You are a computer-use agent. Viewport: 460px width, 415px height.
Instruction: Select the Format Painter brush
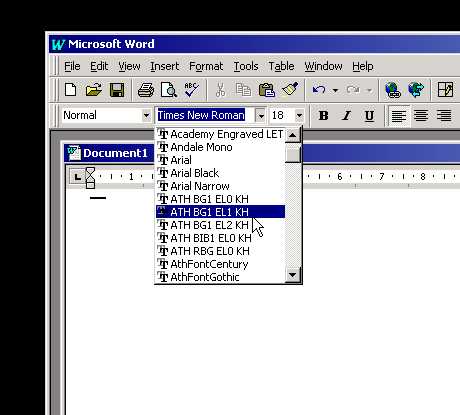[290, 90]
